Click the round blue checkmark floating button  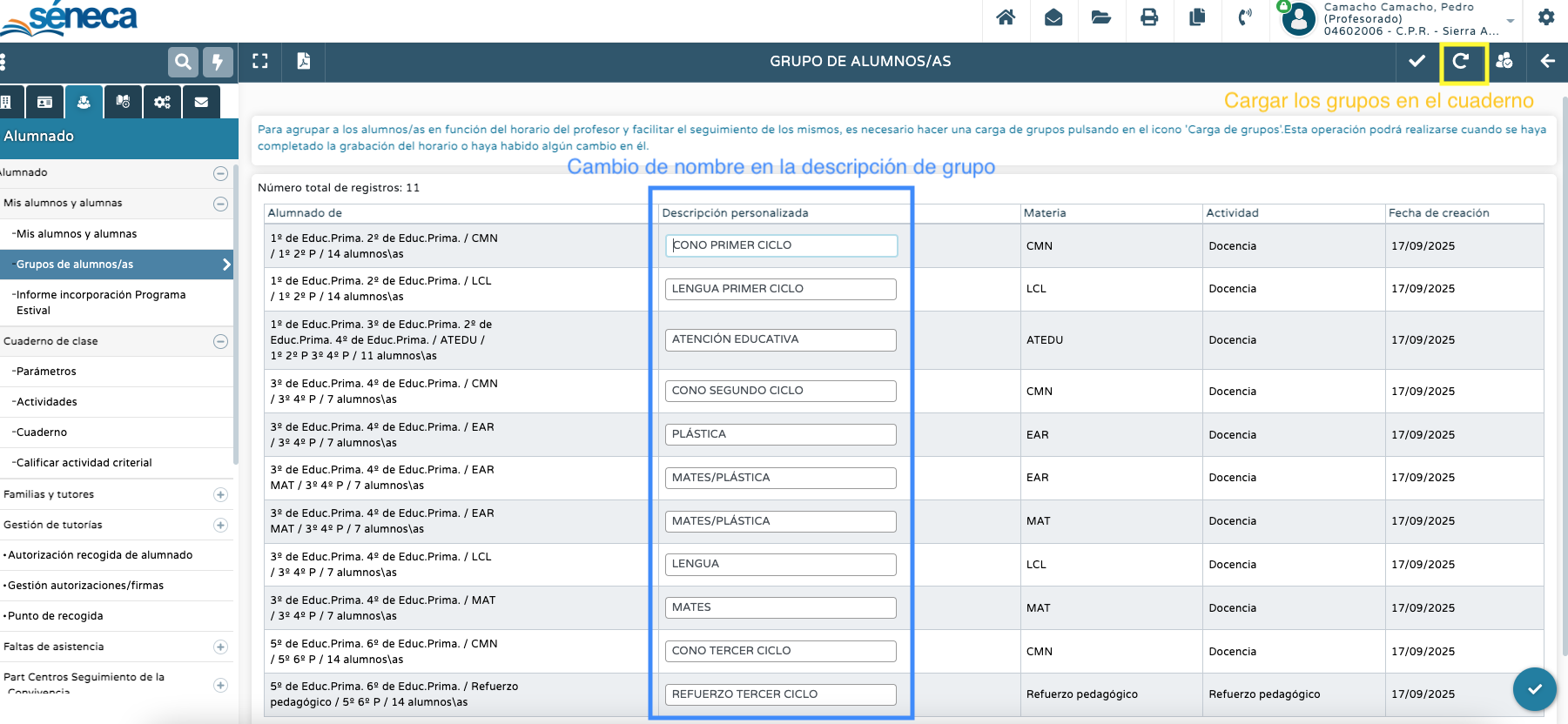(x=1534, y=689)
